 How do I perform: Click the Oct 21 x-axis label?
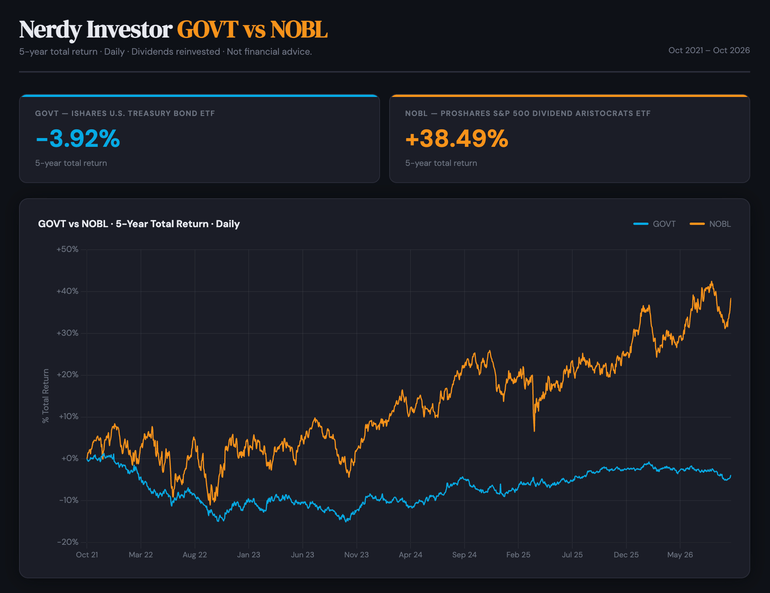click(x=87, y=555)
